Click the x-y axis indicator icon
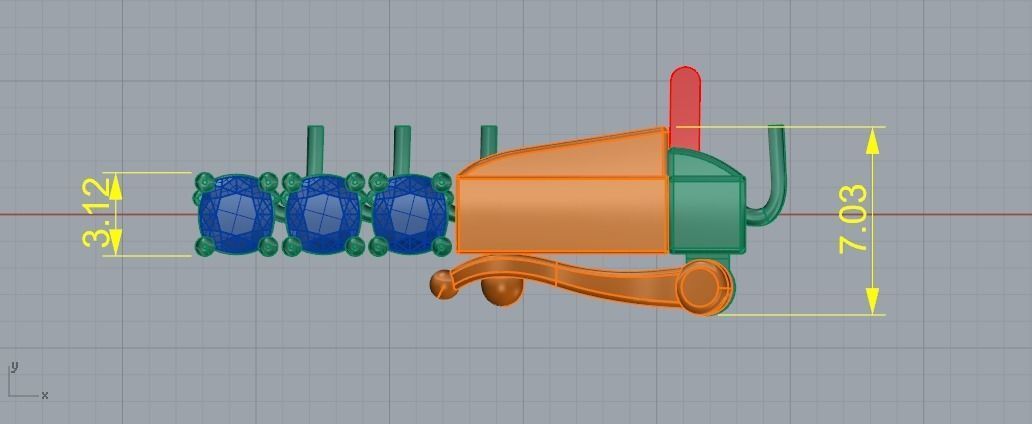This screenshot has height=424, width=1032. tap(28, 381)
